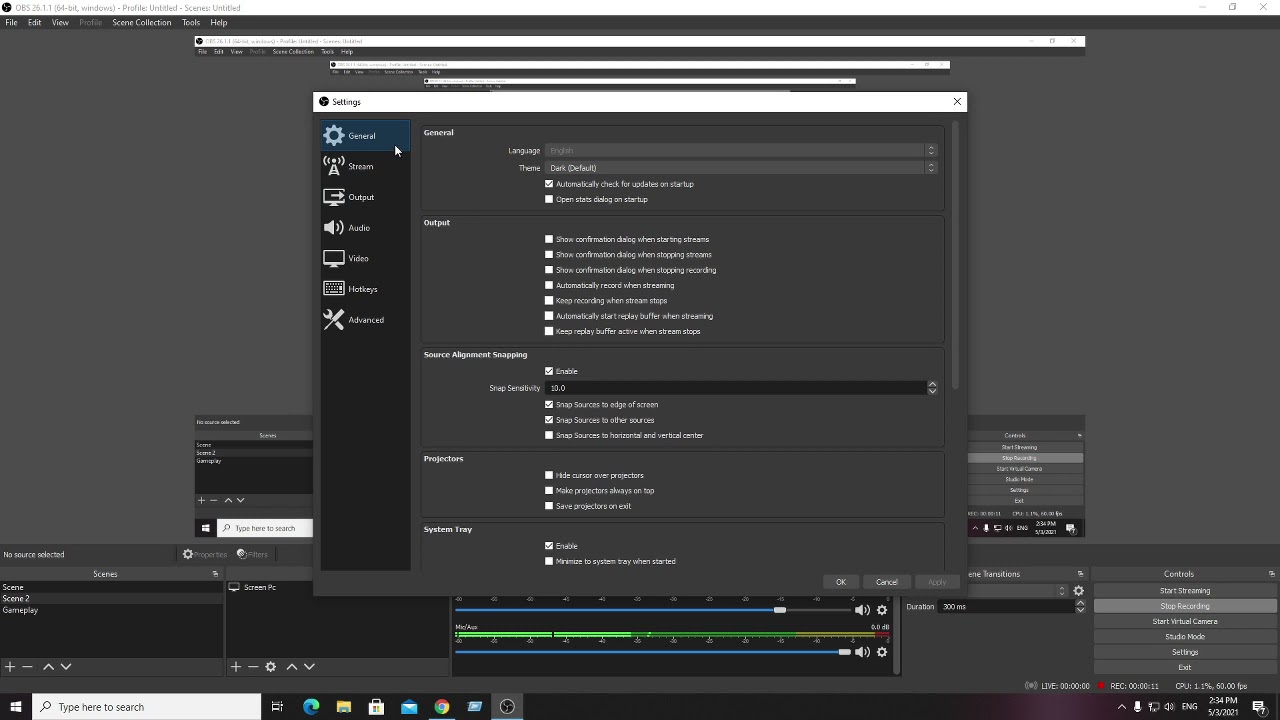Open the Theme dropdown showing Dark (Default)
Screen dimensions: 1280x720
pyautogui.click(x=741, y=168)
